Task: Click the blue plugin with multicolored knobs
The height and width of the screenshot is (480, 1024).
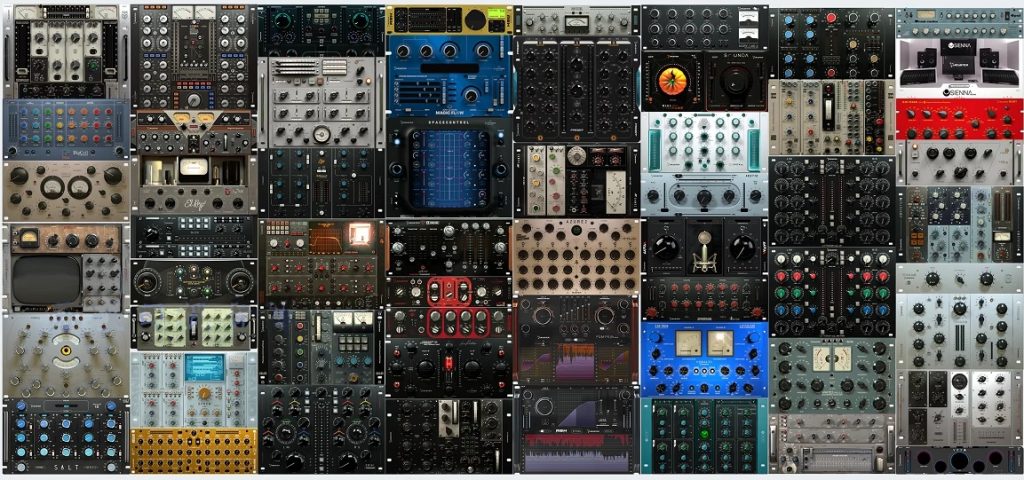Action: coord(66,128)
